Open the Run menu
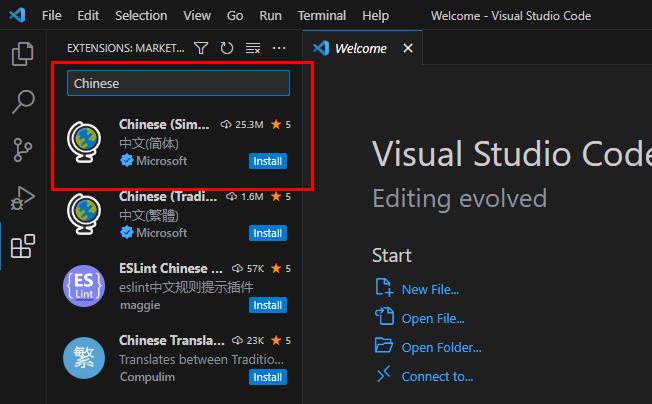This screenshot has width=652, height=404. click(270, 16)
